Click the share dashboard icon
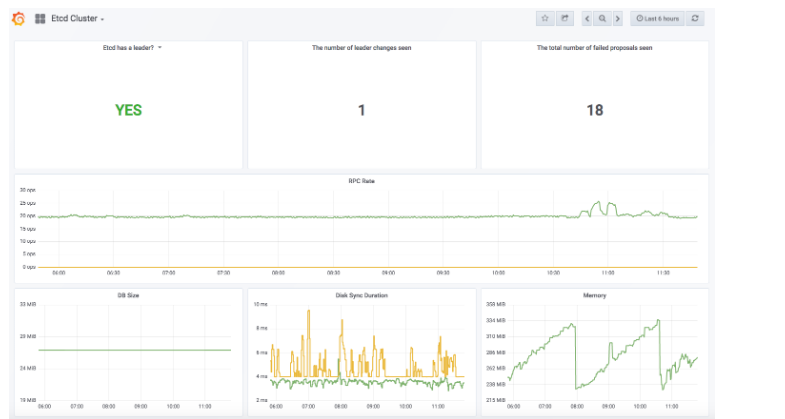 pyautogui.click(x=565, y=19)
